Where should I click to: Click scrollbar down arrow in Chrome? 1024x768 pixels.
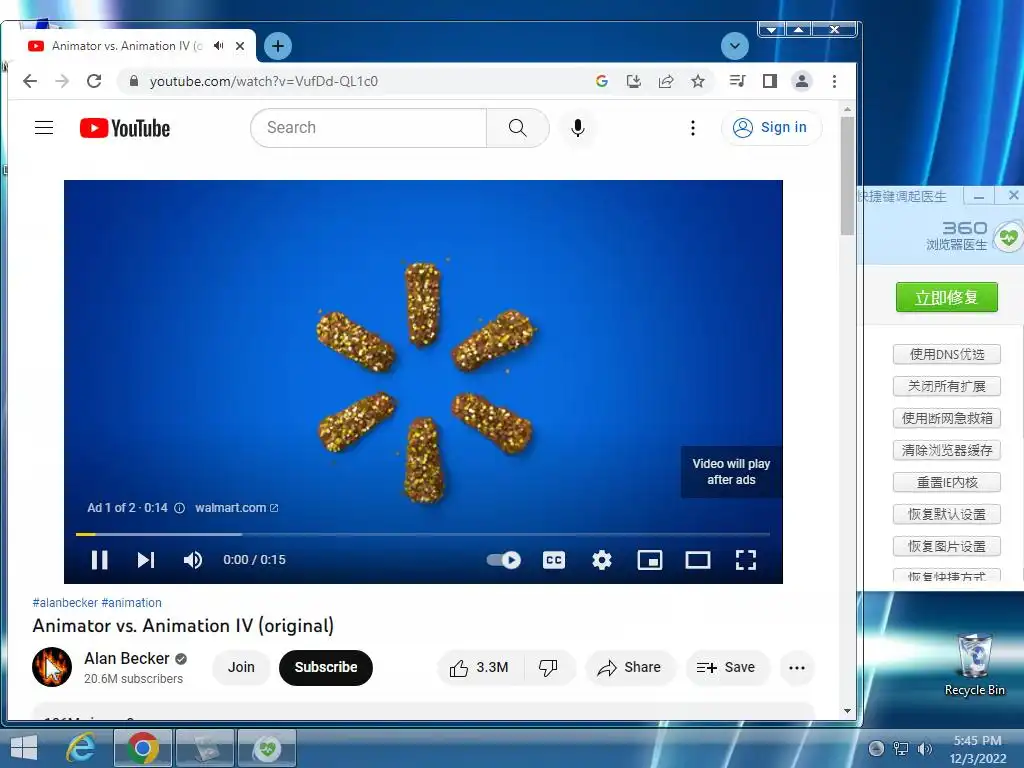847,711
